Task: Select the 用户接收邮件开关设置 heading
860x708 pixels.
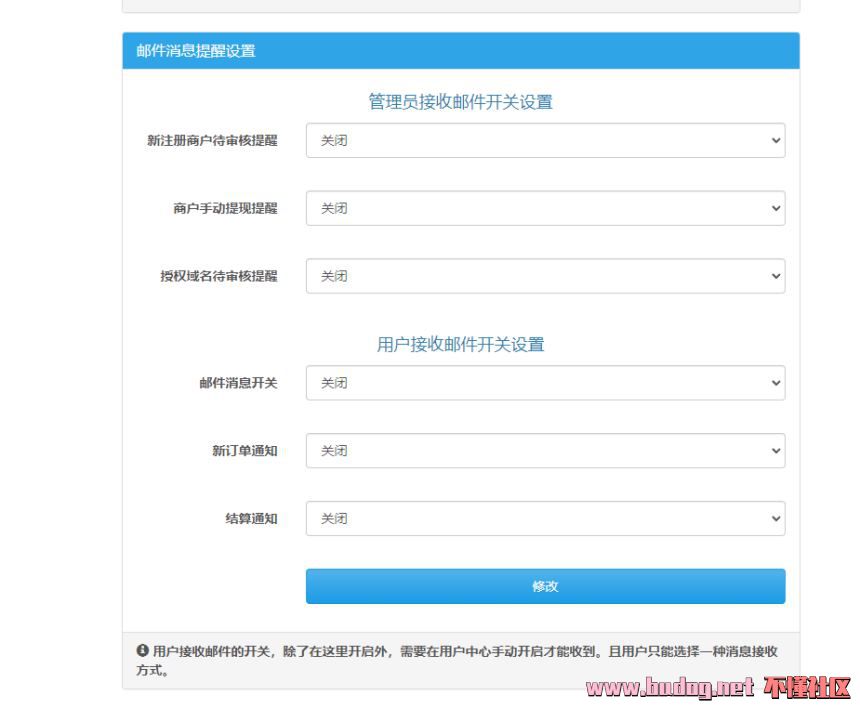Action: click(x=460, y=345)
